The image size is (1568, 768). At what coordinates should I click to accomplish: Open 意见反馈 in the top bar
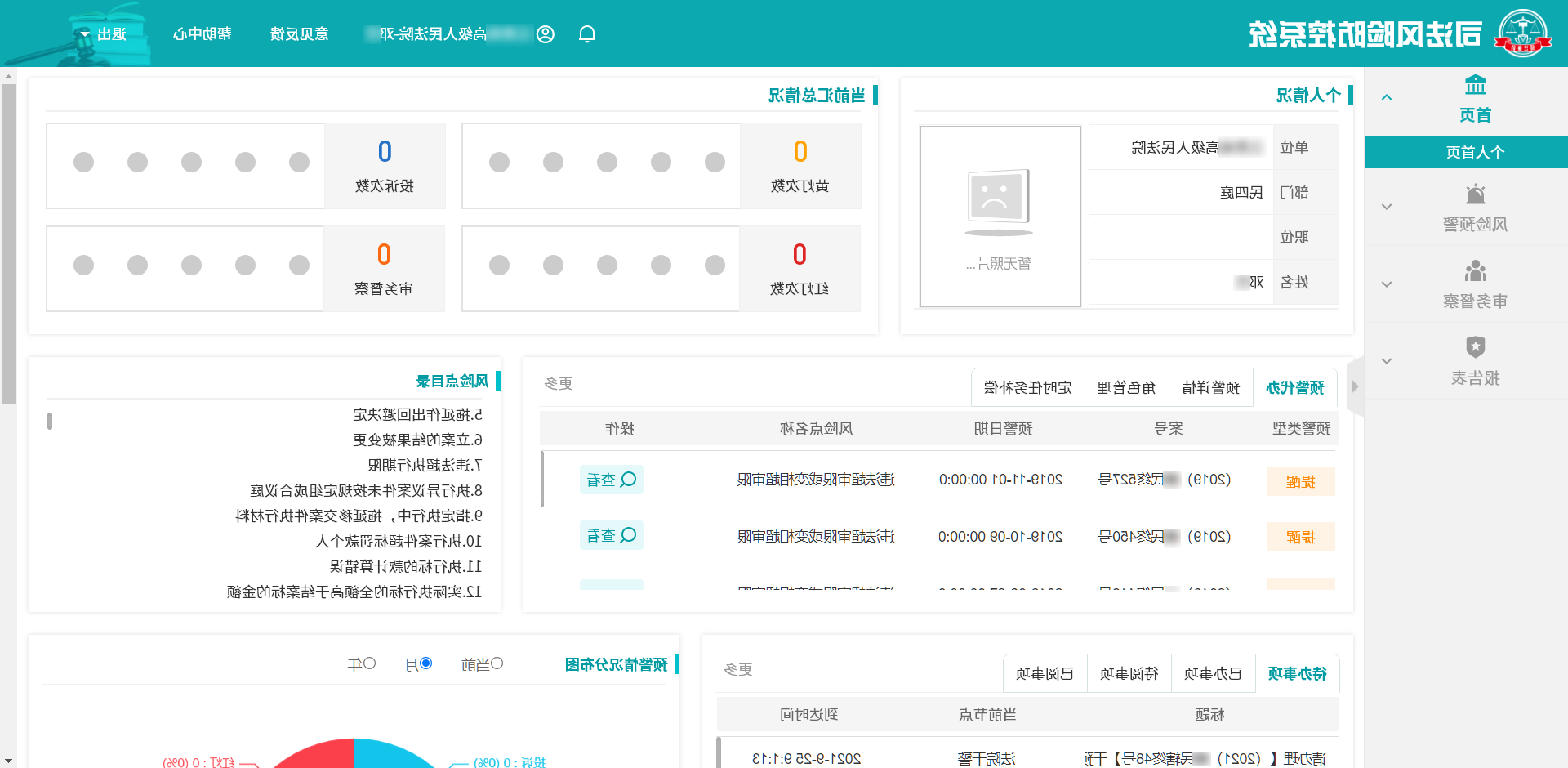click(x=299, y=33)
